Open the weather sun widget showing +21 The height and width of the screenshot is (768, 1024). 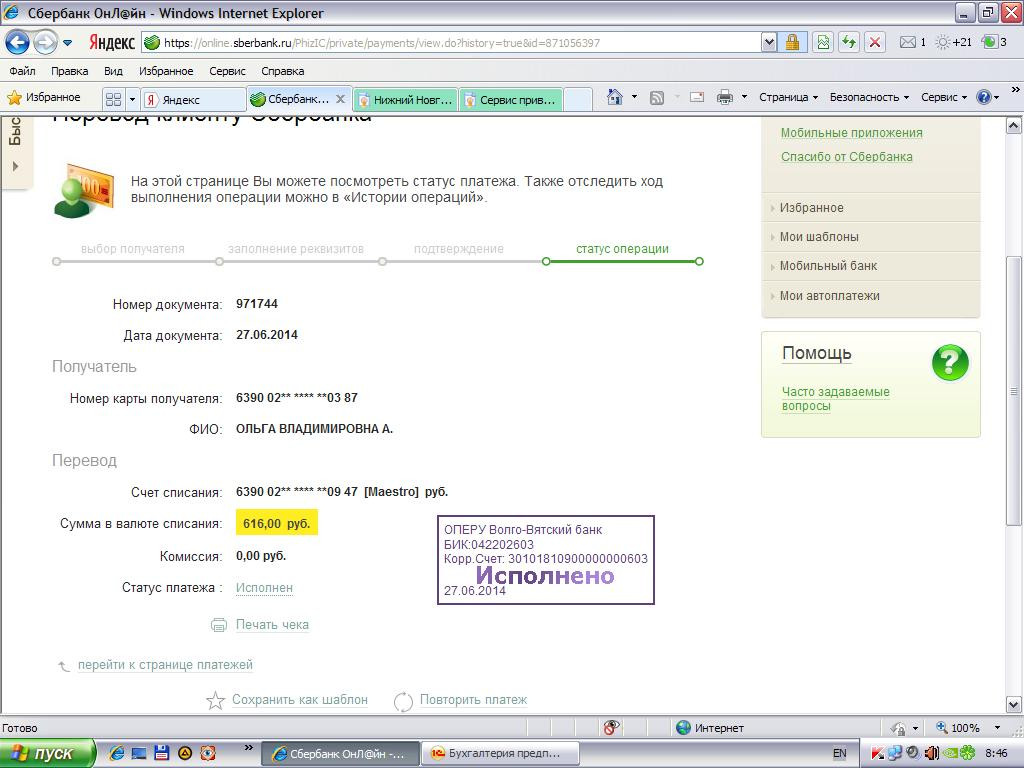[953, 42]
